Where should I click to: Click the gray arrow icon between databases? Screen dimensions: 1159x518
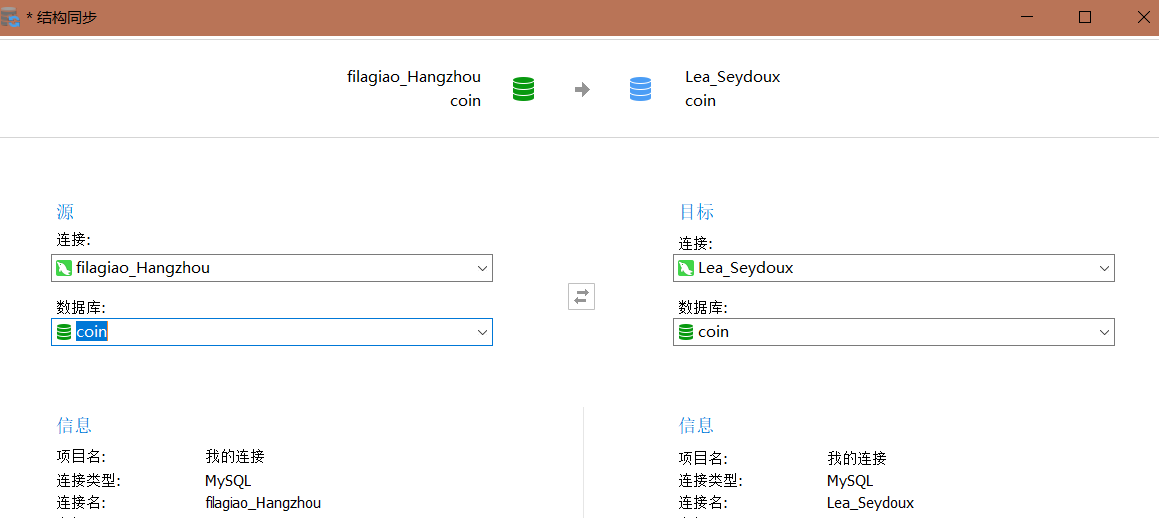click(582, 90)
